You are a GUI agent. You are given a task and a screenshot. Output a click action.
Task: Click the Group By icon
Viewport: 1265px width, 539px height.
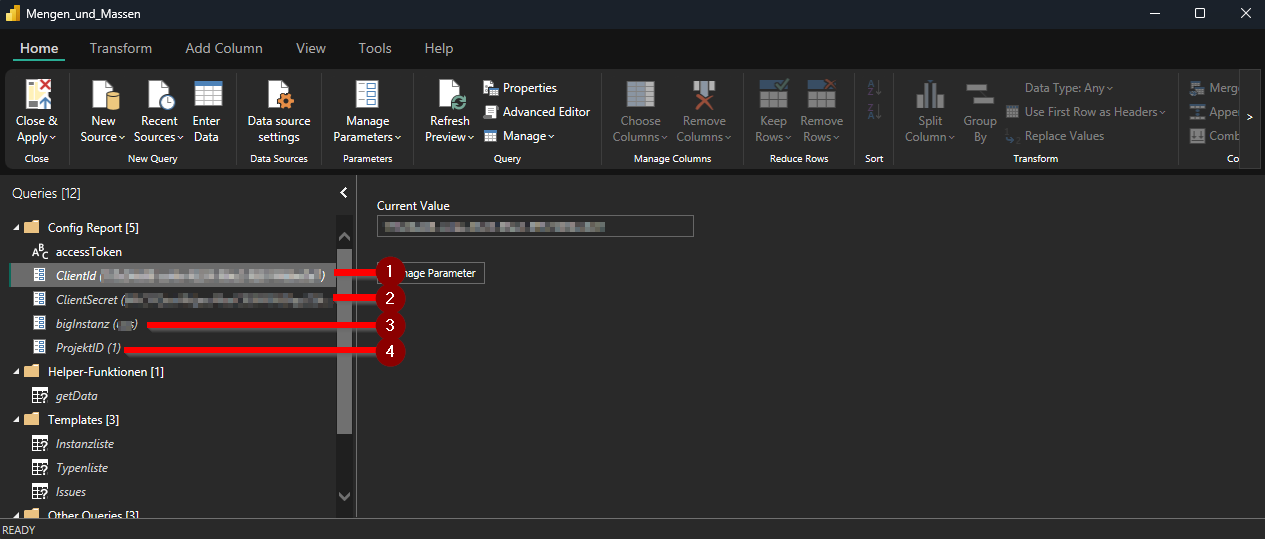(x=980, y=94)
